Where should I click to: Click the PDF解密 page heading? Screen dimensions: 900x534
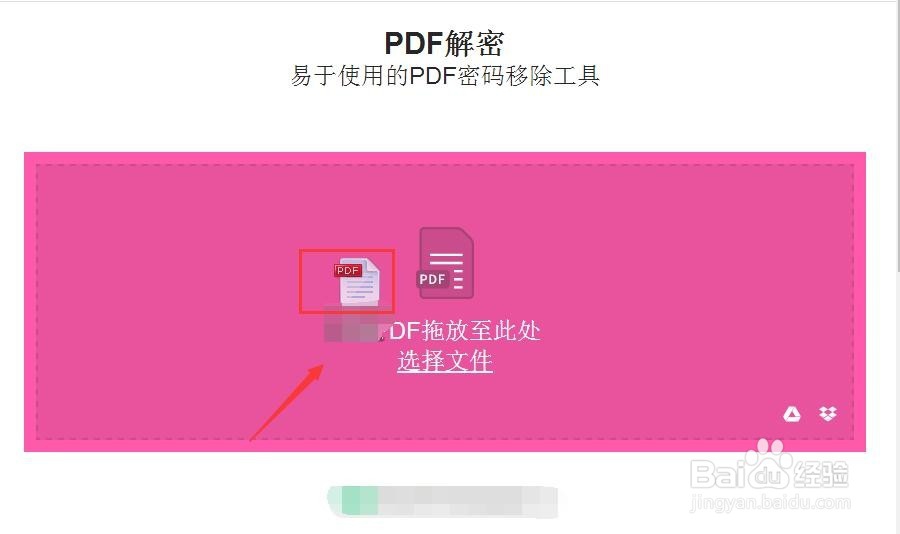click(x=445, y=43)
